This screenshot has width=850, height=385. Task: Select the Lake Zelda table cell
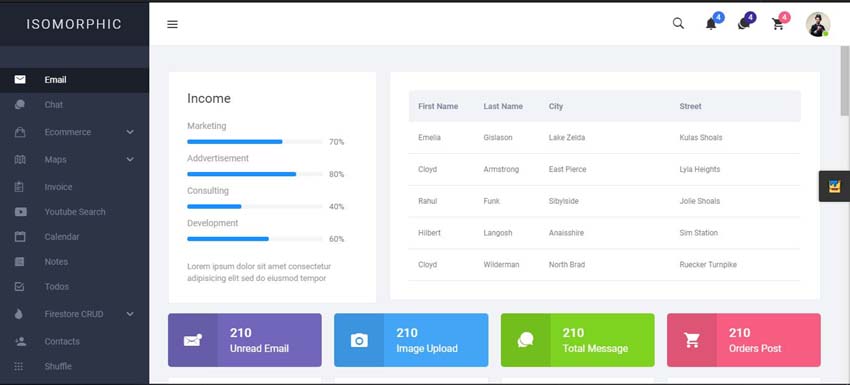(566, 138)
